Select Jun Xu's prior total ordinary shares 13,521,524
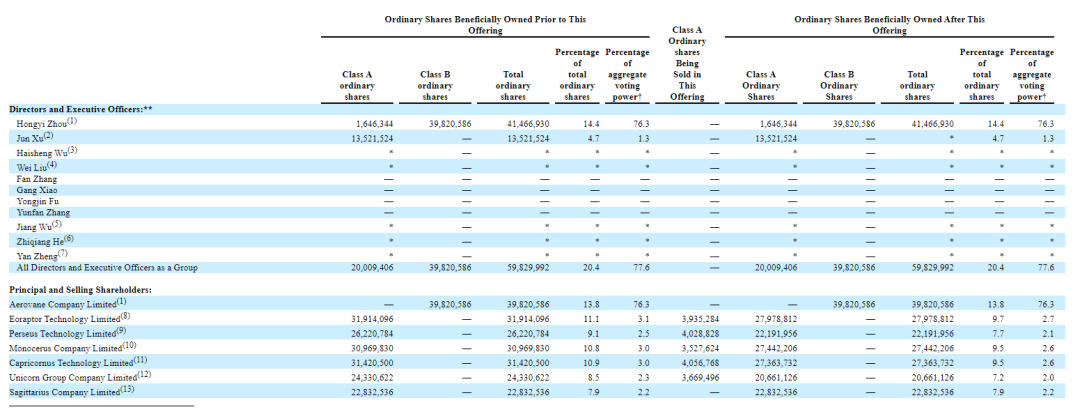The width and height of the screenshot is (1080, 414). tap(527, 138)
